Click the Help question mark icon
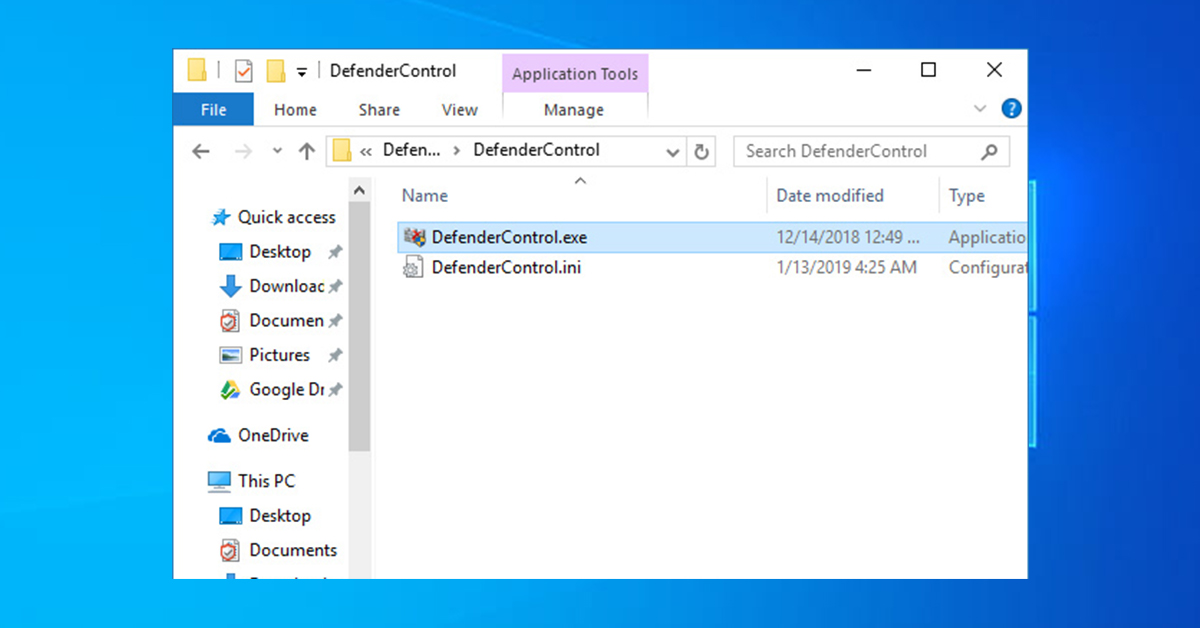Image resolution: width=1200 pixels, height=628 pixels. point(1011,109)
